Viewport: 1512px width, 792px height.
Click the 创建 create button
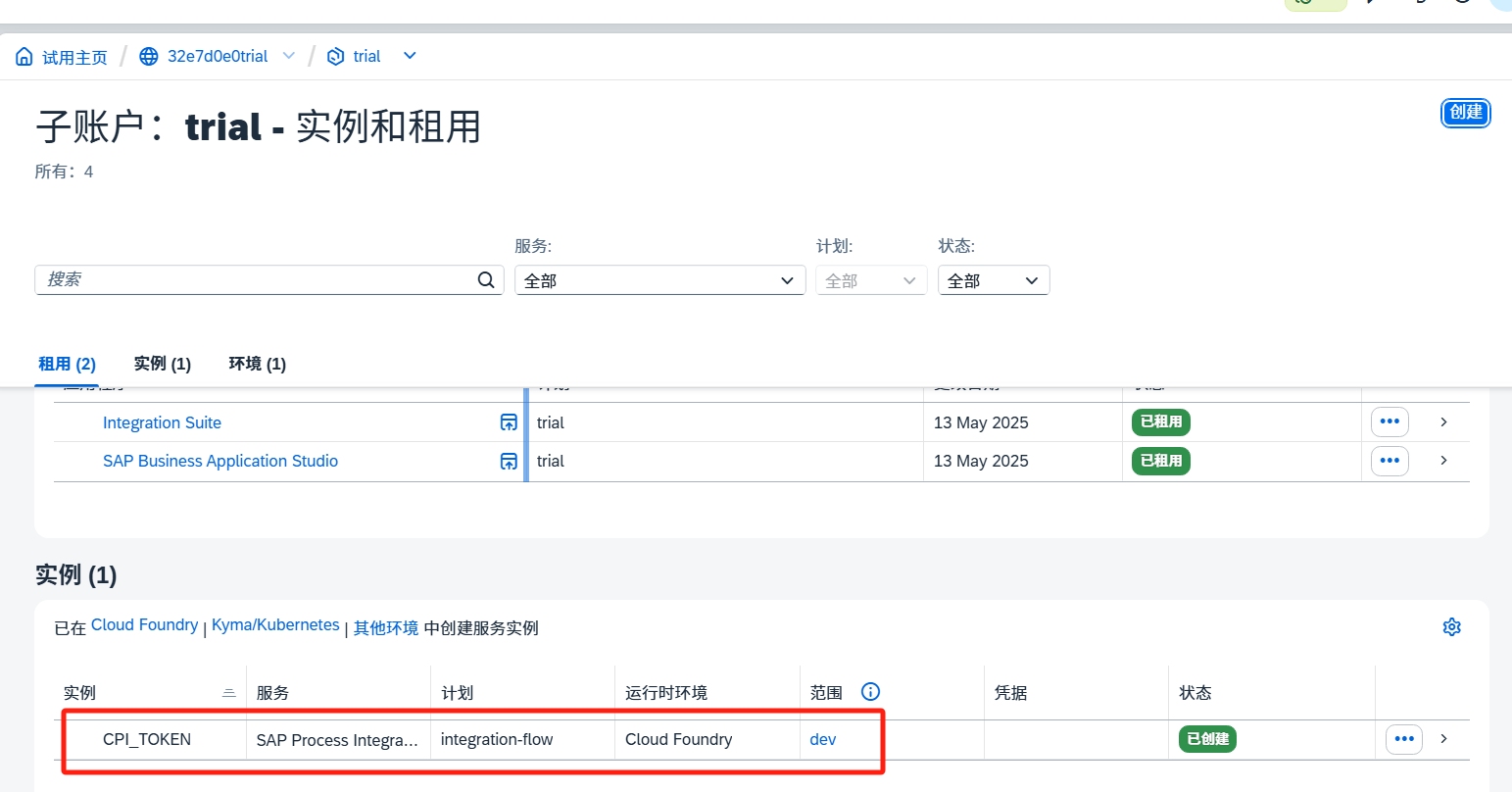(x=1466, y=113)
